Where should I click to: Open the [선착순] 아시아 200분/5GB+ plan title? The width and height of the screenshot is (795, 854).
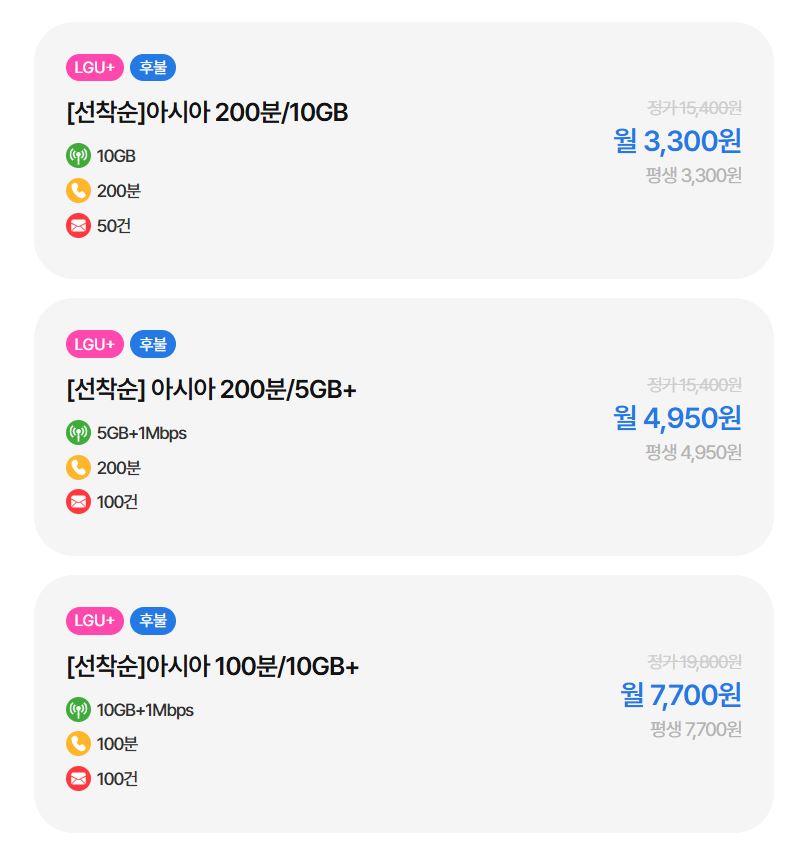[211, 390]
